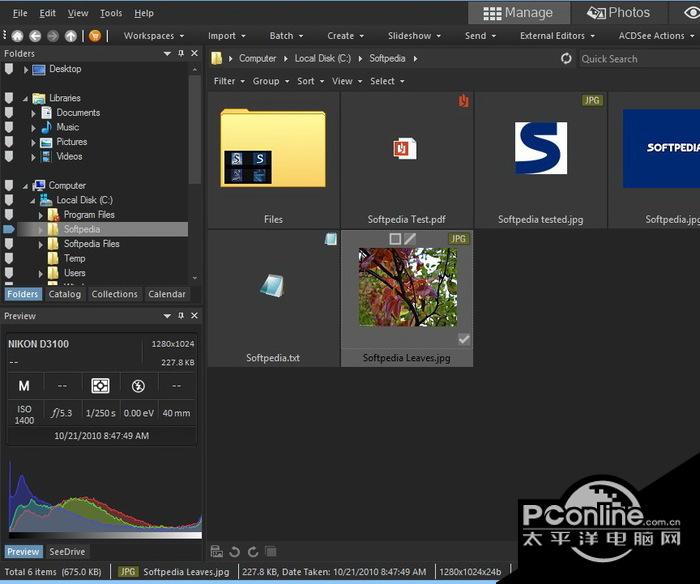700x584 pixels.
Task: Toggle Easy-Select marker for Users folder
Action: pyautogui.click(x=8, y=273)
